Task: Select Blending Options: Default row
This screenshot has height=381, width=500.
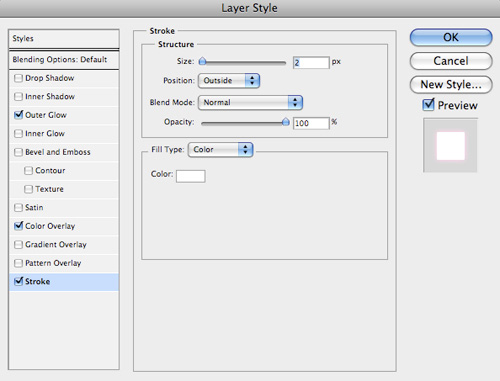Action: [64, 60]
